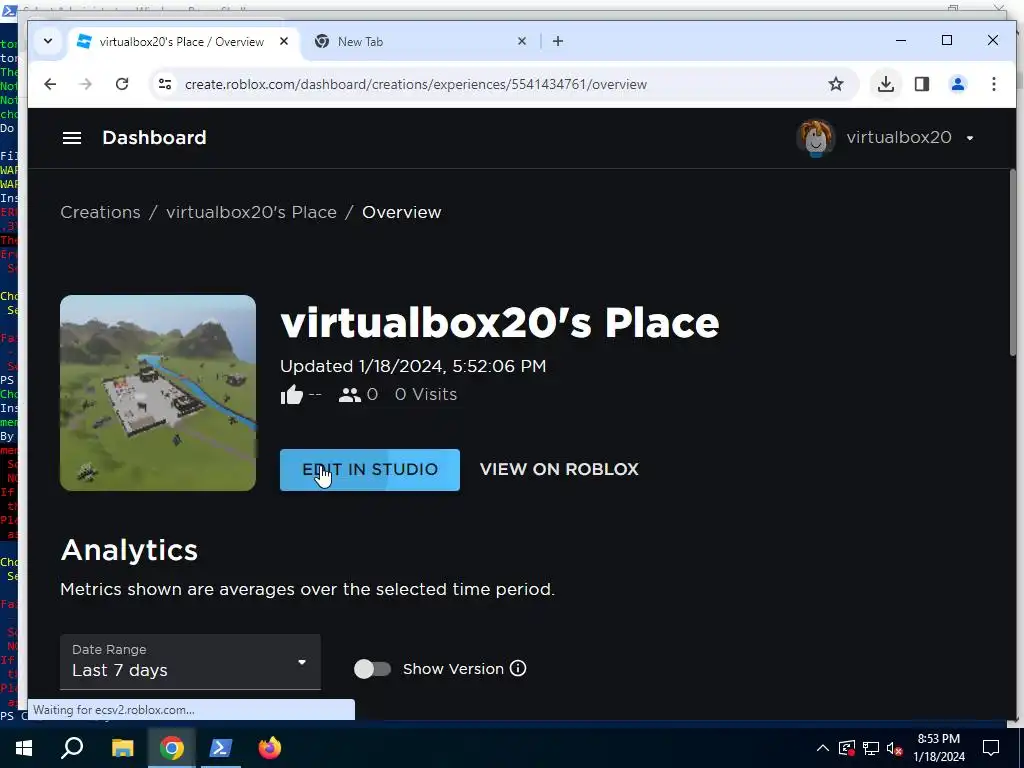
Task: Show hidden system tray icons
Action: pyautogui.click(x=823, y=748)
